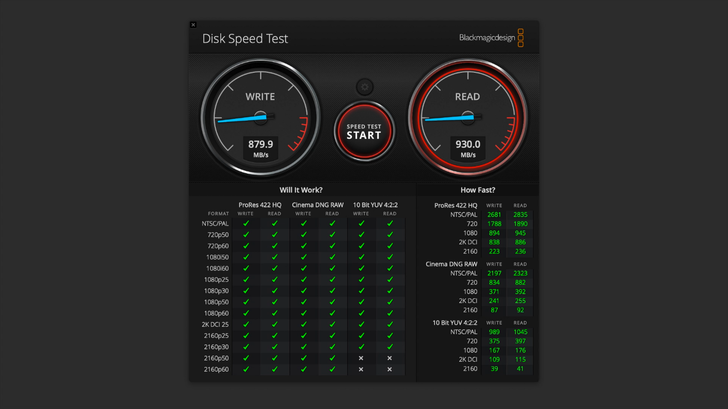Select the 930.0 MB/s read readout
The width and height of the screenshot is (728, 409).
[x=468, y=149]
